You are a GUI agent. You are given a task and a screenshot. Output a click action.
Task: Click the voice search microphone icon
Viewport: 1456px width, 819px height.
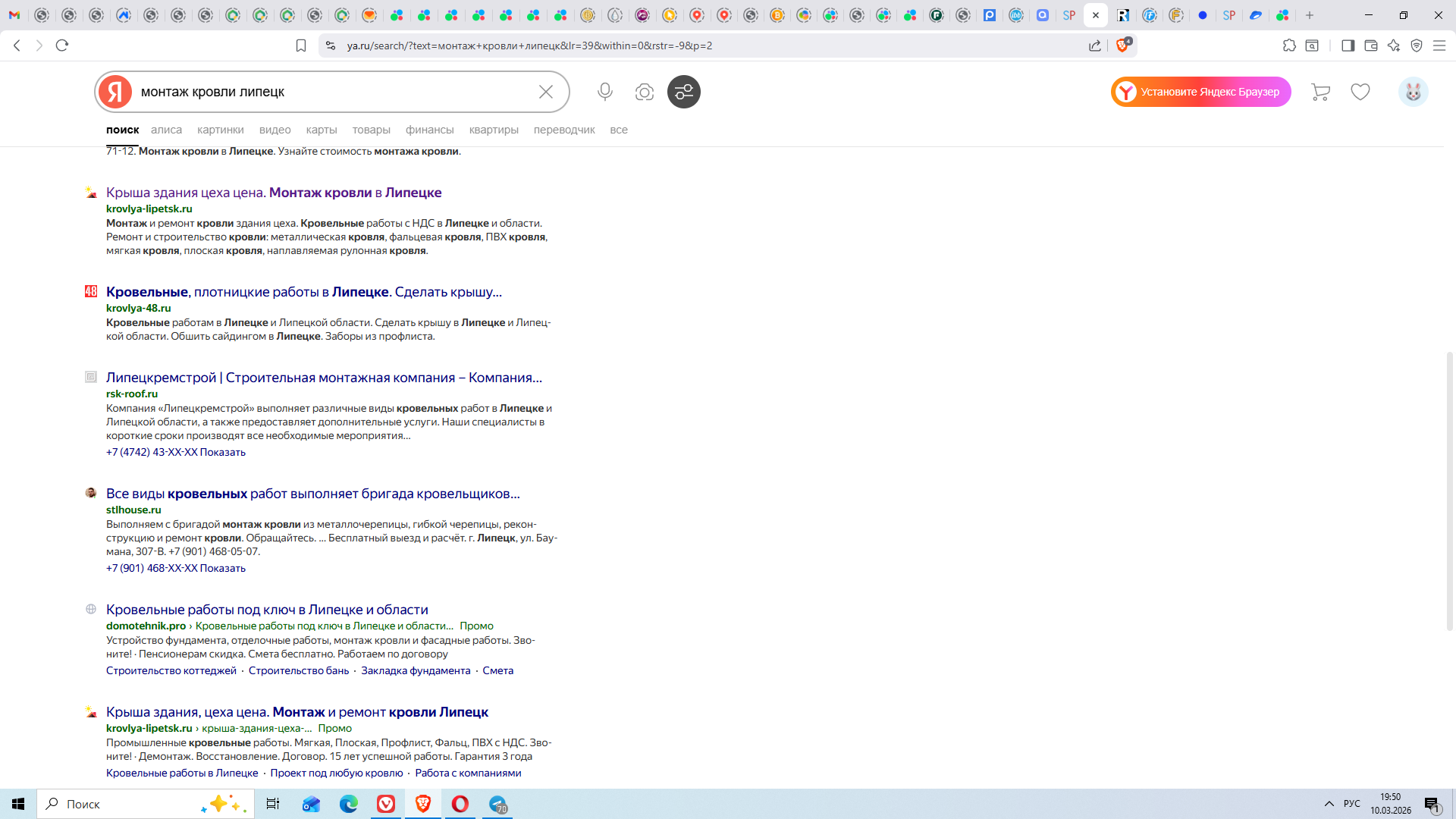click(604, 92)
